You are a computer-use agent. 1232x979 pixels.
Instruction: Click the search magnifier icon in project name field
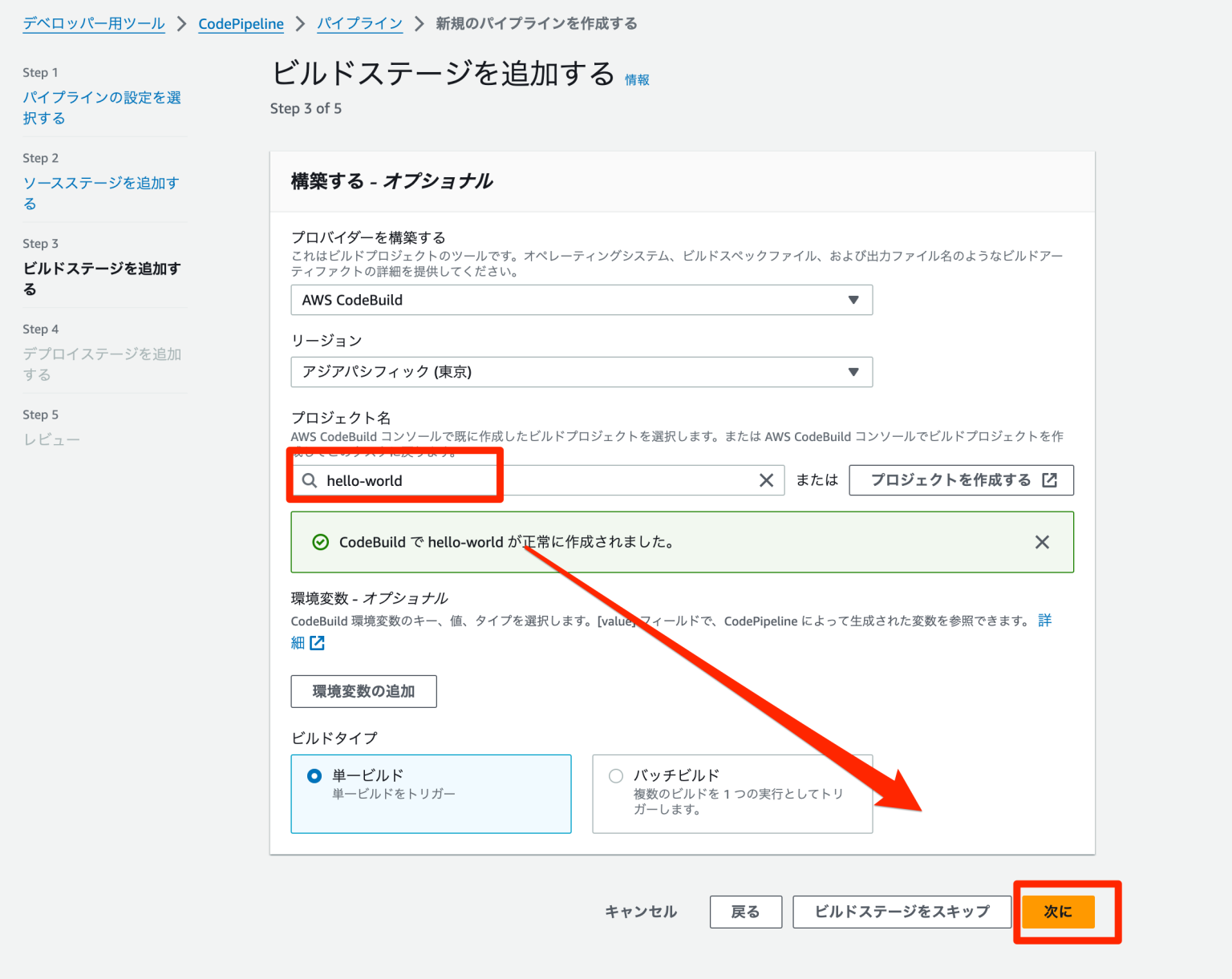click(x=310, y=480)
